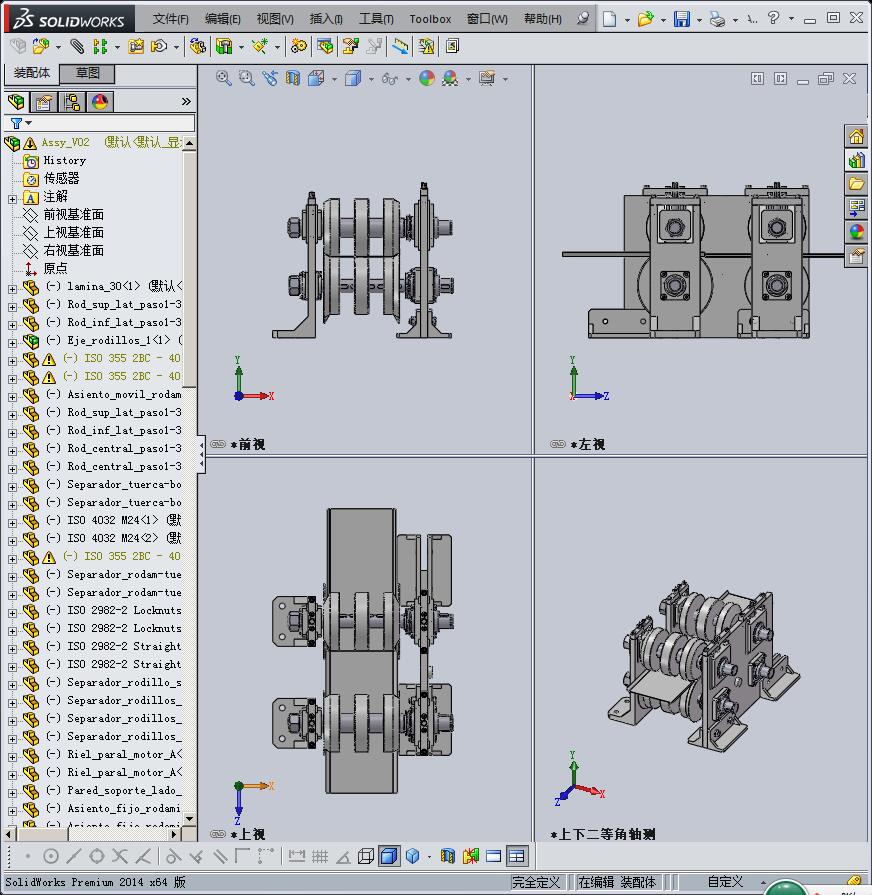Image resolution: width=872 pixels, height=895 pixels.
Task: Click the 自定义 units button in status bar
Action: click(x=725, y=882)
